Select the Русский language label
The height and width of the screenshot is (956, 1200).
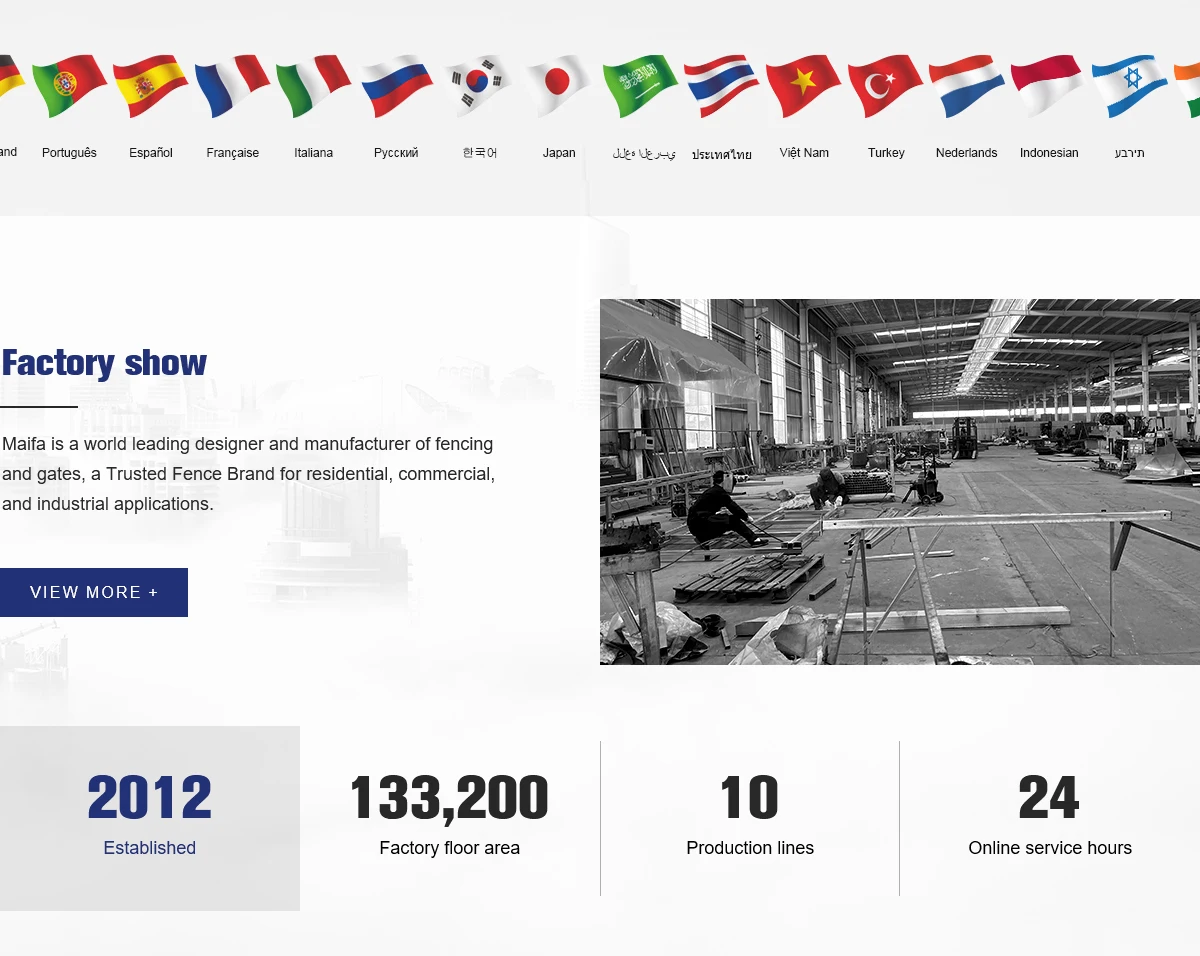pyautogui.click(x=396, y=153)
